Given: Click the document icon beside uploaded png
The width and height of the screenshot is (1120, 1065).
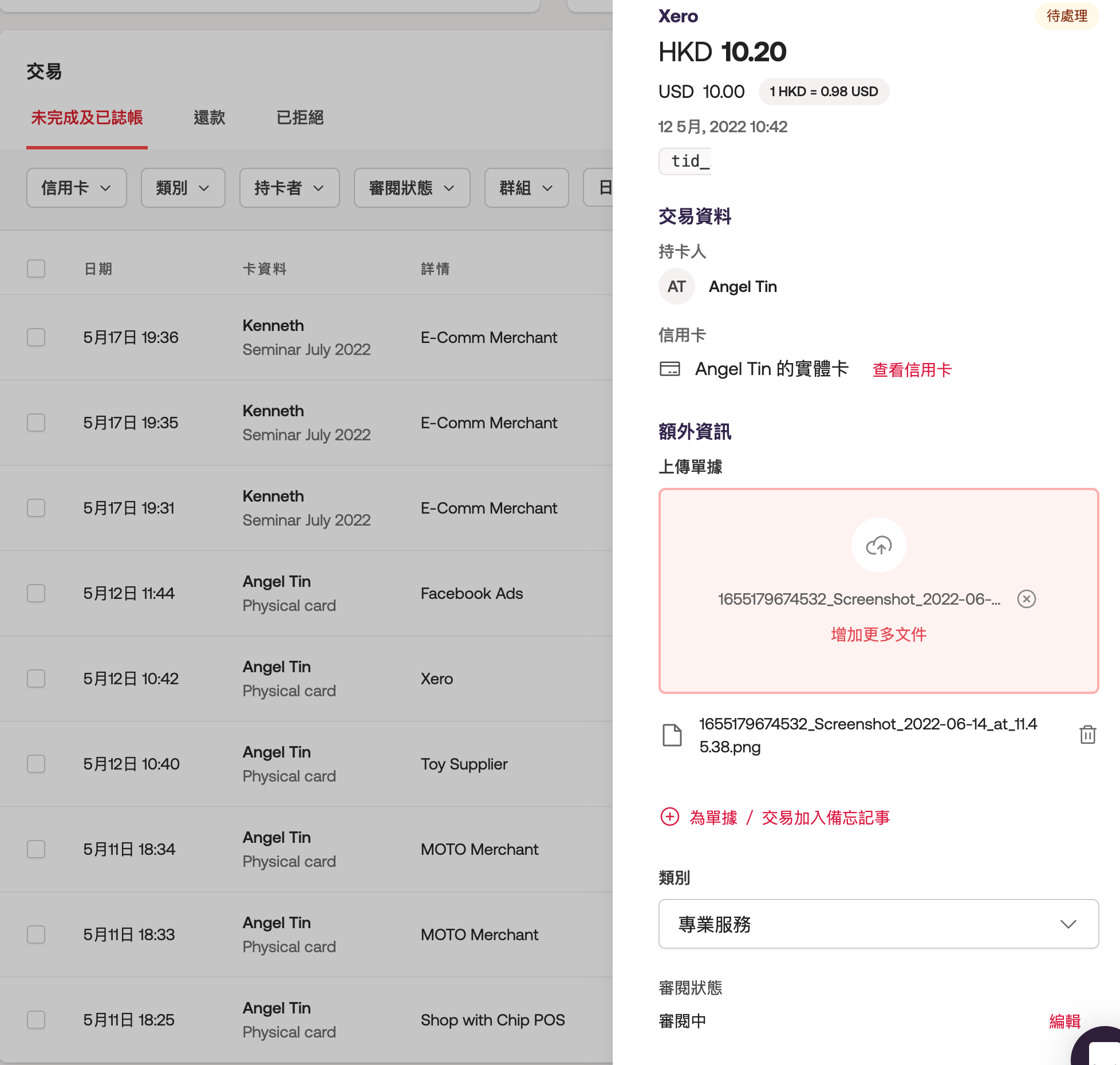Looking at the screenshot, I should pyautogui.click(x=672, y=735).
